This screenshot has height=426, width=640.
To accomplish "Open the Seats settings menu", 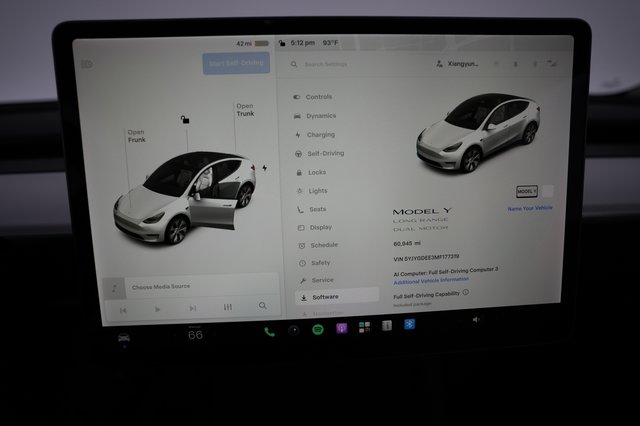I will click(x=312, y=209).
